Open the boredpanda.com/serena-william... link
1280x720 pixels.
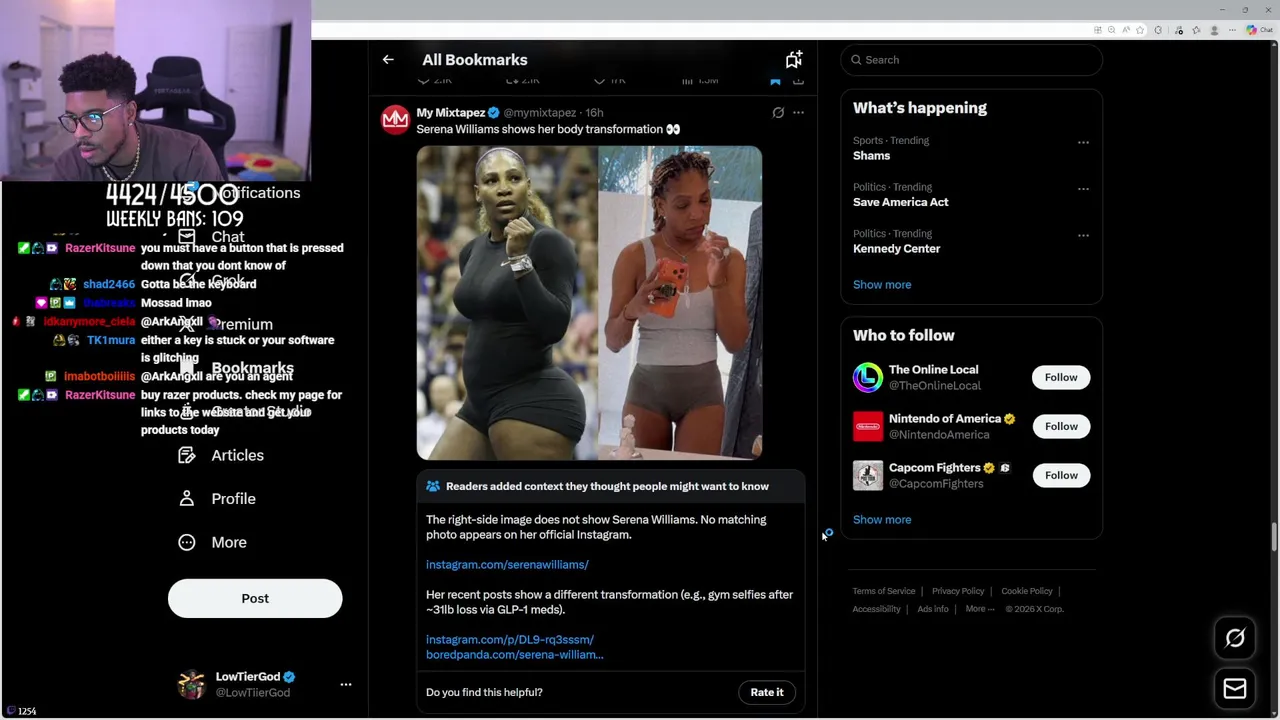click(515, 655)
